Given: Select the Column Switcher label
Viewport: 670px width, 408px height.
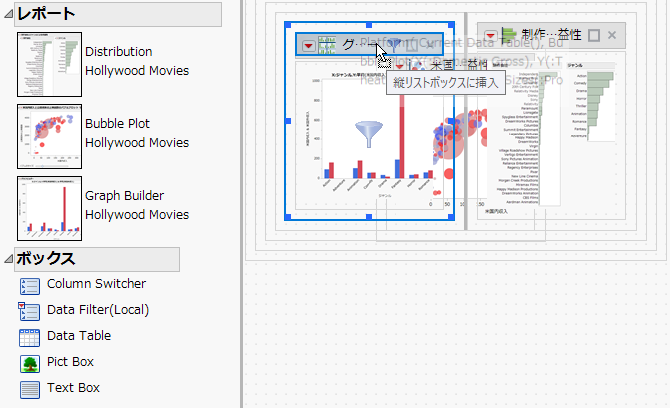Looking at the screenshot, I should tap(97, 284).
